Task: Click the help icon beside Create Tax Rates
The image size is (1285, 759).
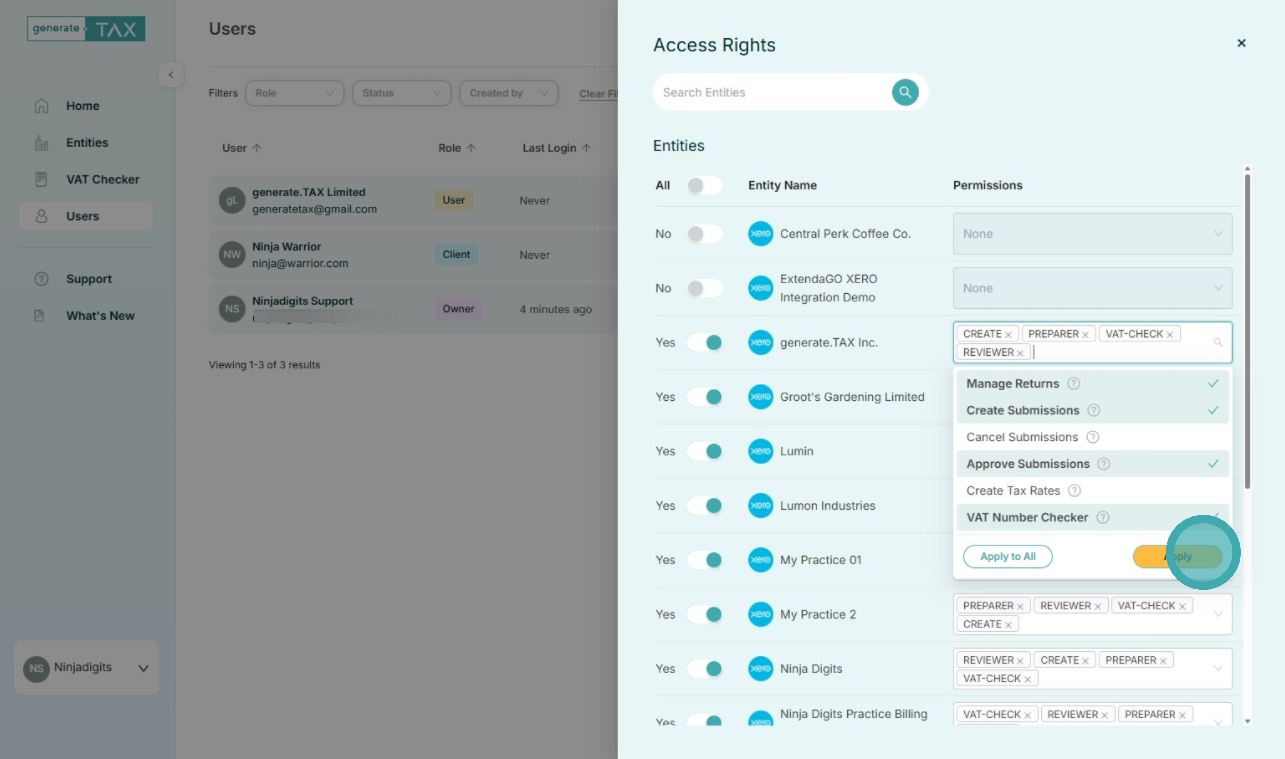Action: click(1074, 491)
